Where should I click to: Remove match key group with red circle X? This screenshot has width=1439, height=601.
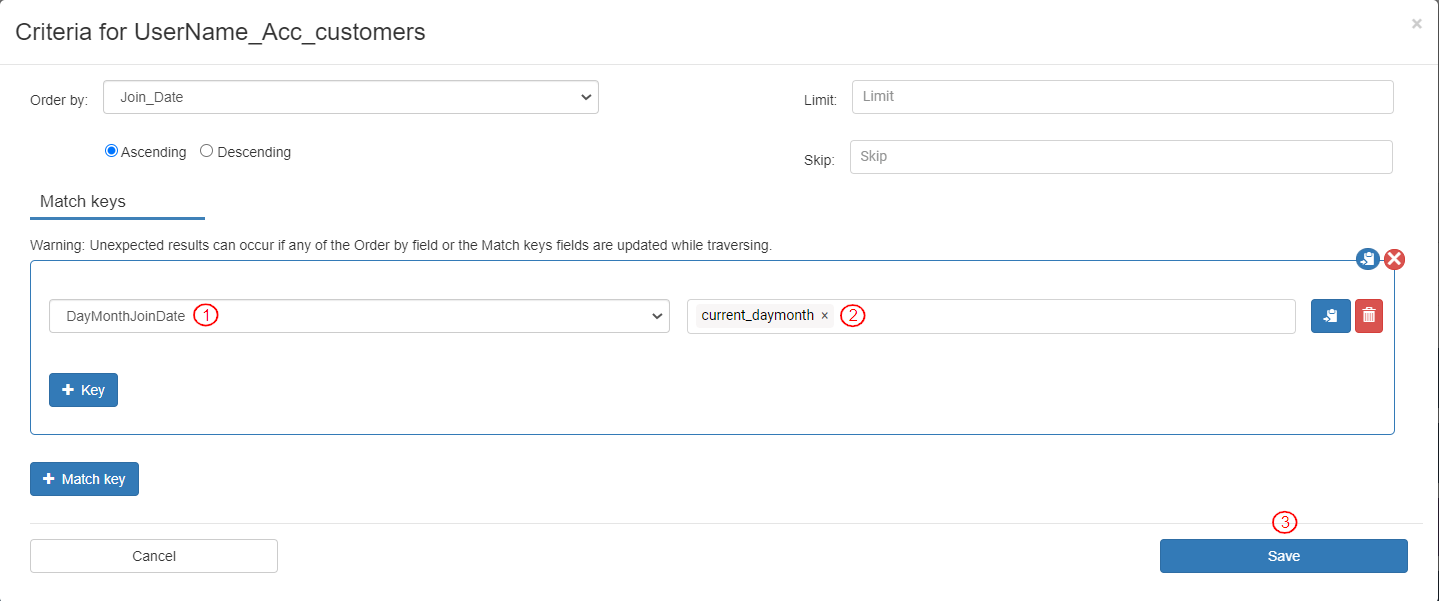[x=1394, y=259]
